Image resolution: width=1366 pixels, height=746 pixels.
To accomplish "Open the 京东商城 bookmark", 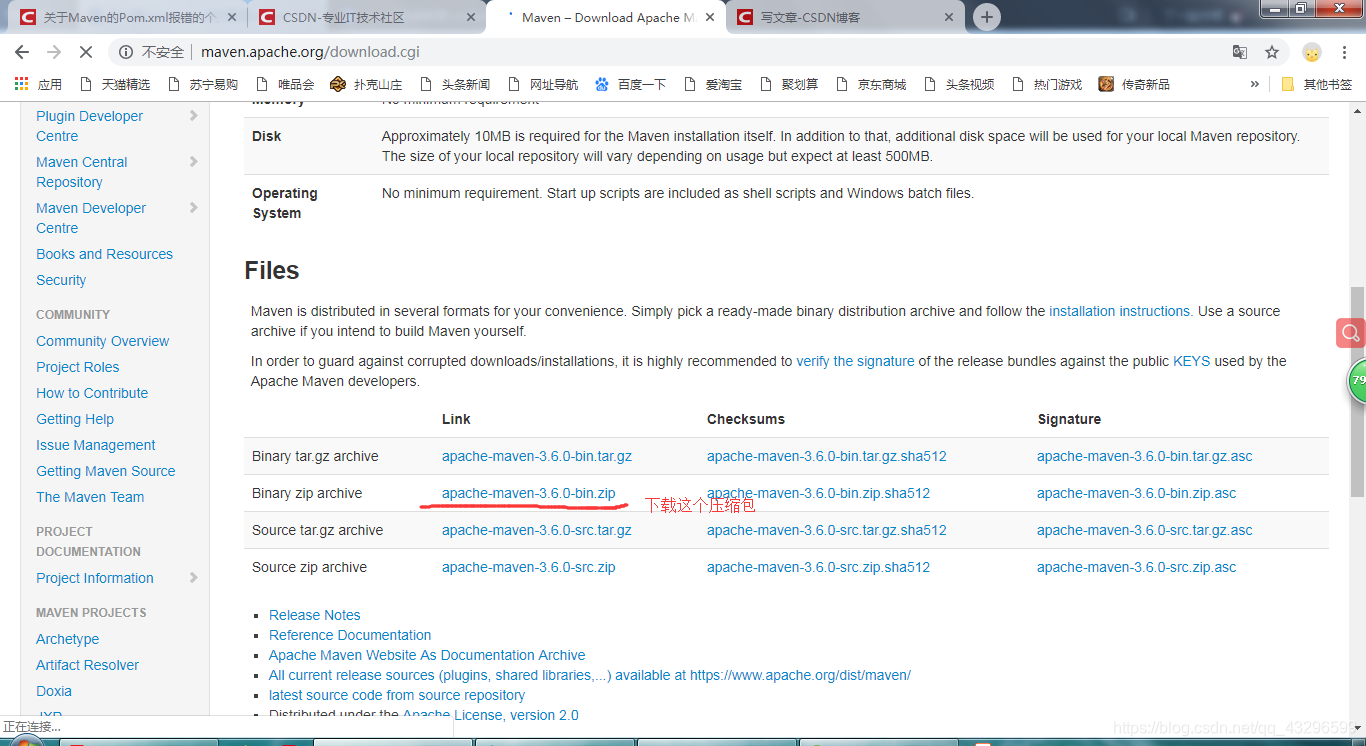I will click(871, 84).
